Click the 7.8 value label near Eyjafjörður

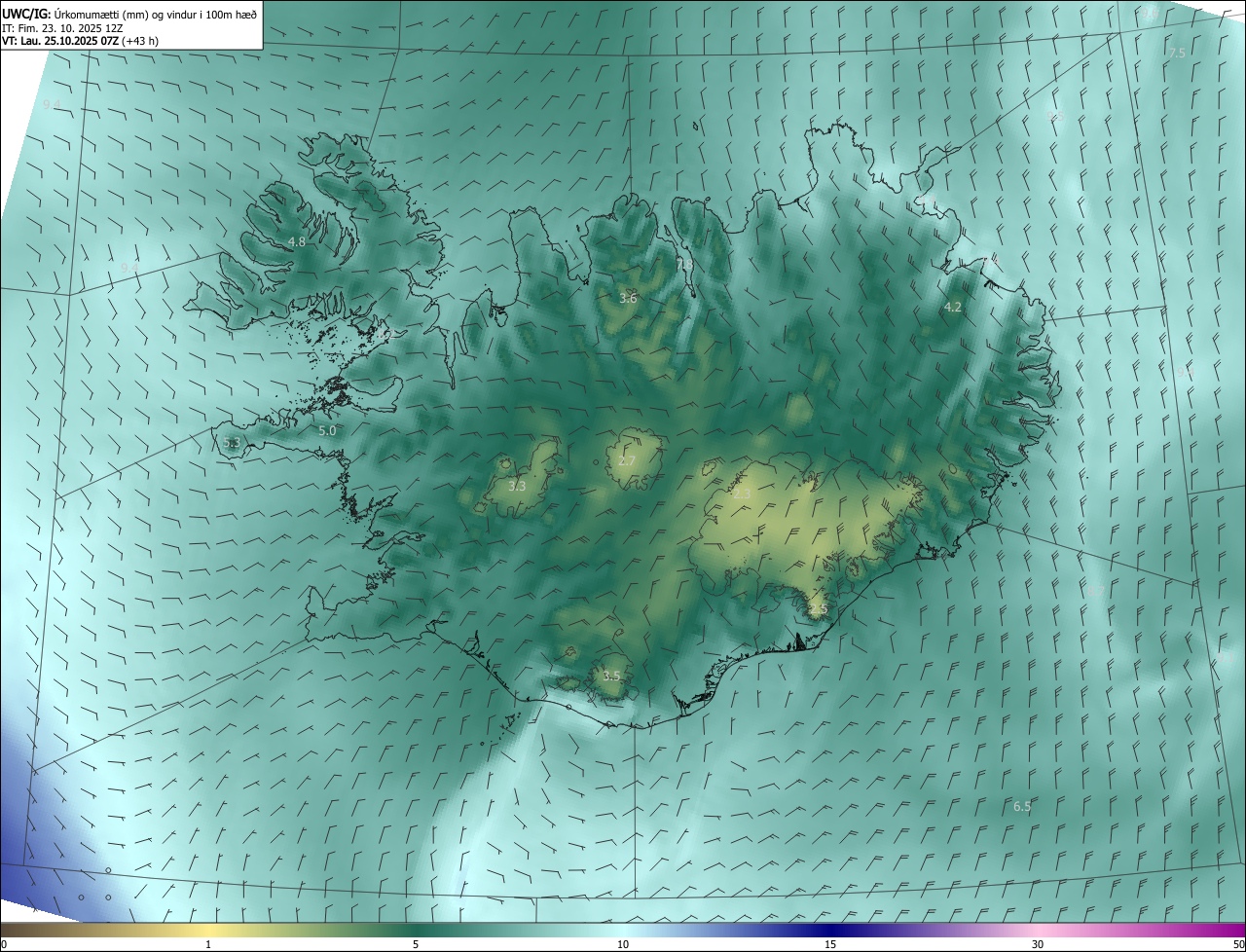pos(685,265)
